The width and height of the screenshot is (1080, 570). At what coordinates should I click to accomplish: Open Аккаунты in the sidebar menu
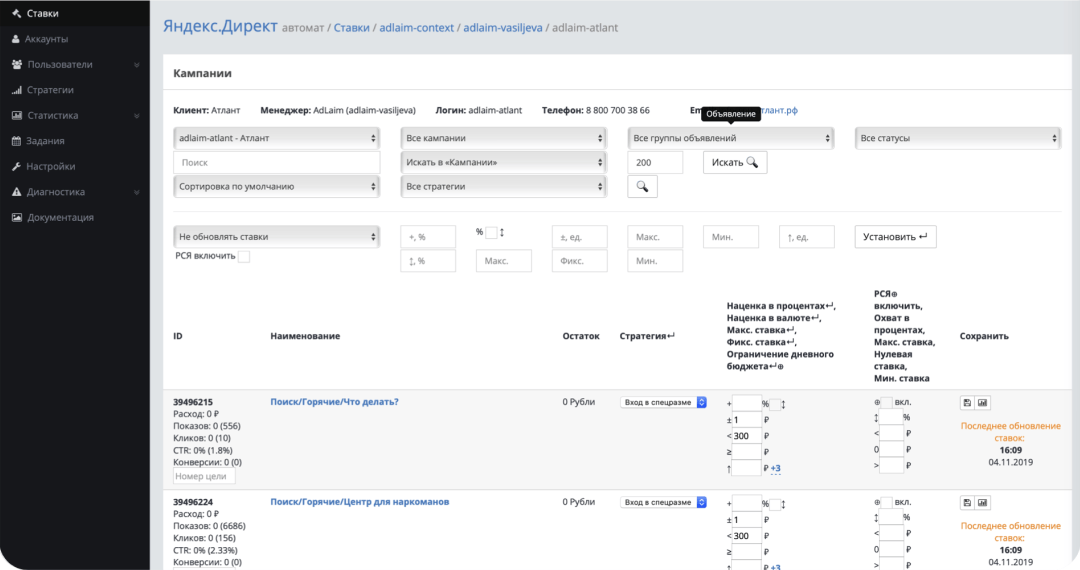click(48, 39)
